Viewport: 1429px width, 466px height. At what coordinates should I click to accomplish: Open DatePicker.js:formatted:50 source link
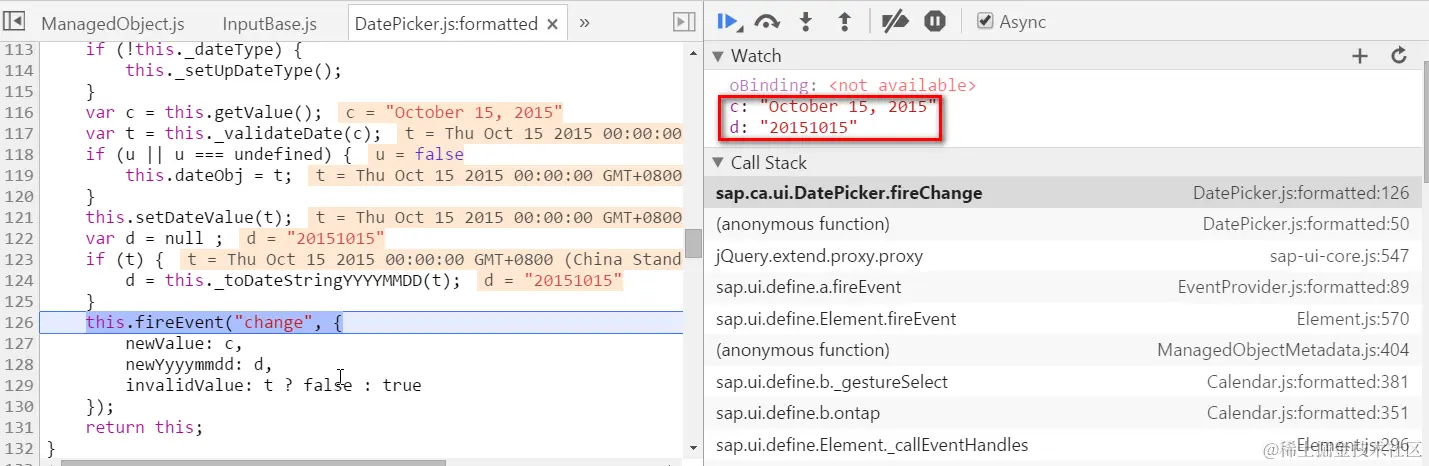(x=1306, y=225)
